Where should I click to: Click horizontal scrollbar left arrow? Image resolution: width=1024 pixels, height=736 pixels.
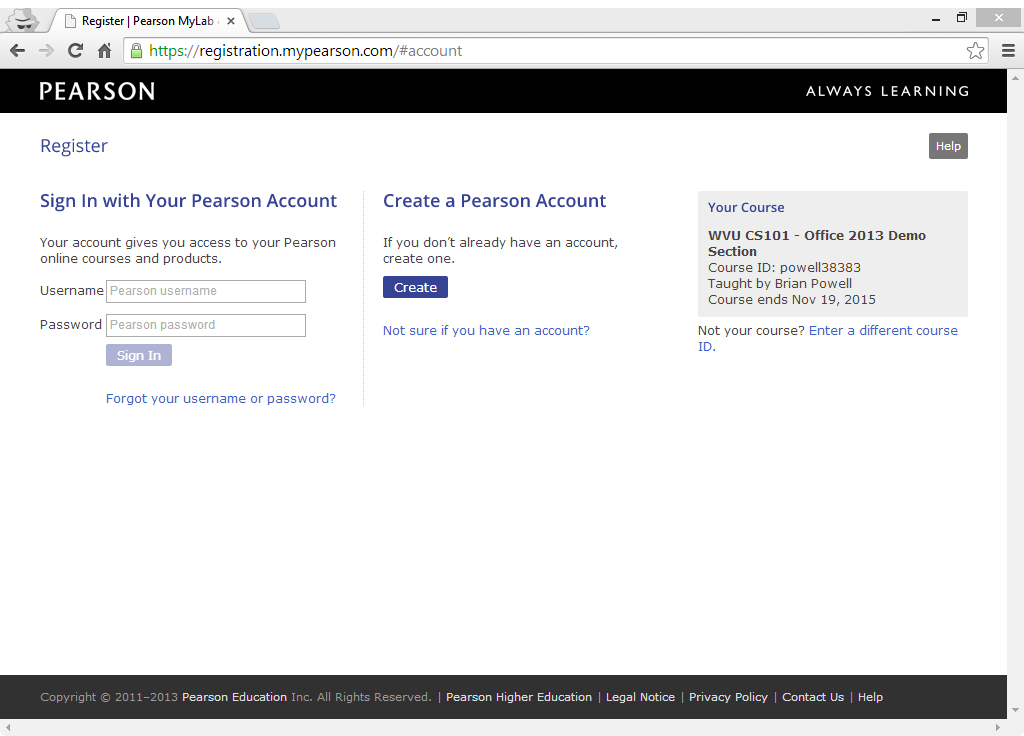[8, 728]
